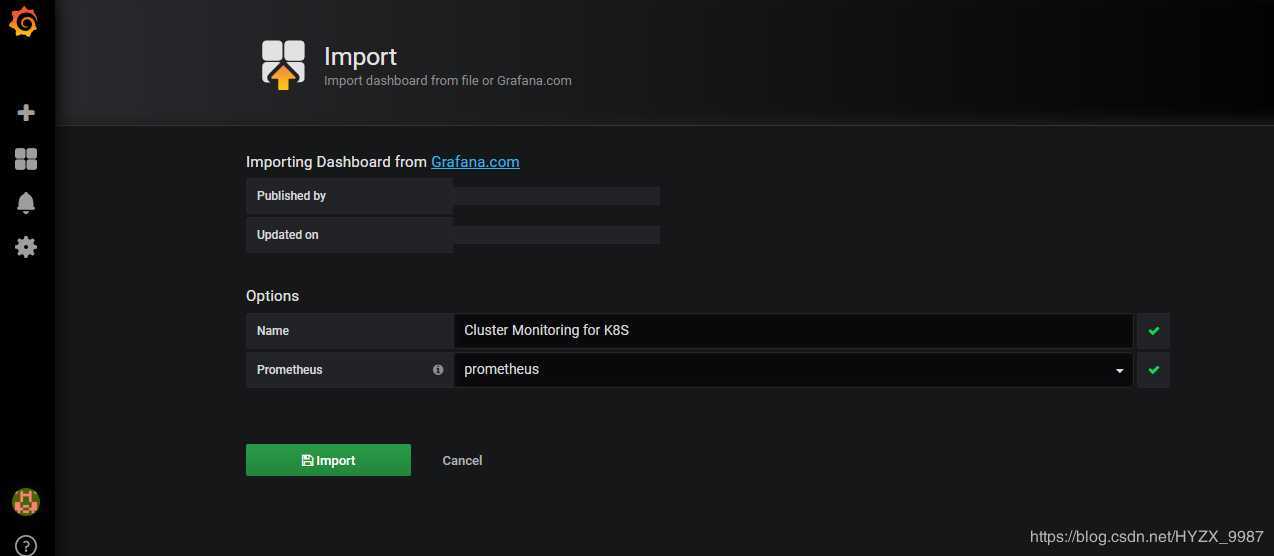The image size is (1274, 556).
Task: Click the 'Prometheus' field label
Action: point(290,370)
